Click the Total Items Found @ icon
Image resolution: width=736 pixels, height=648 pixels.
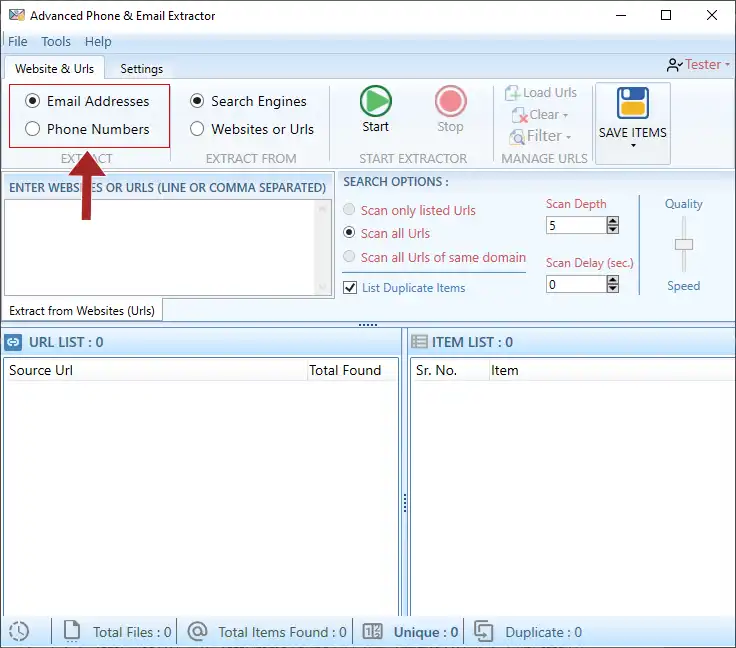(198, 631)
